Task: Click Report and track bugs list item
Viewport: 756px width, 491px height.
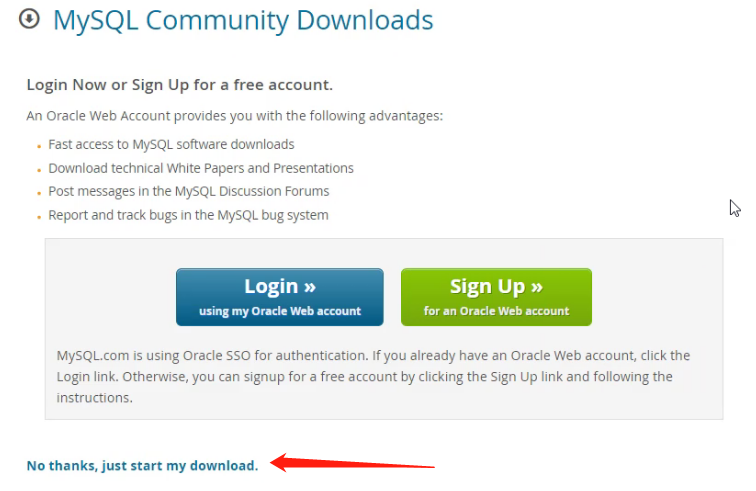Action: click(188, 215)
